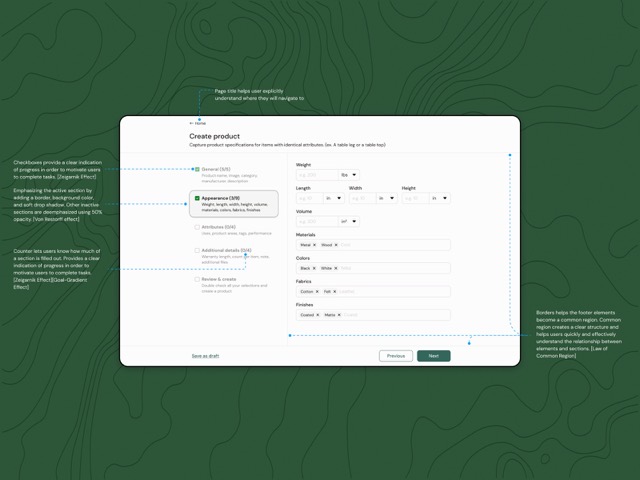Screen dimensions: 640x480
Task: Check the Additional details checkbox
Action: pos(197,250)
